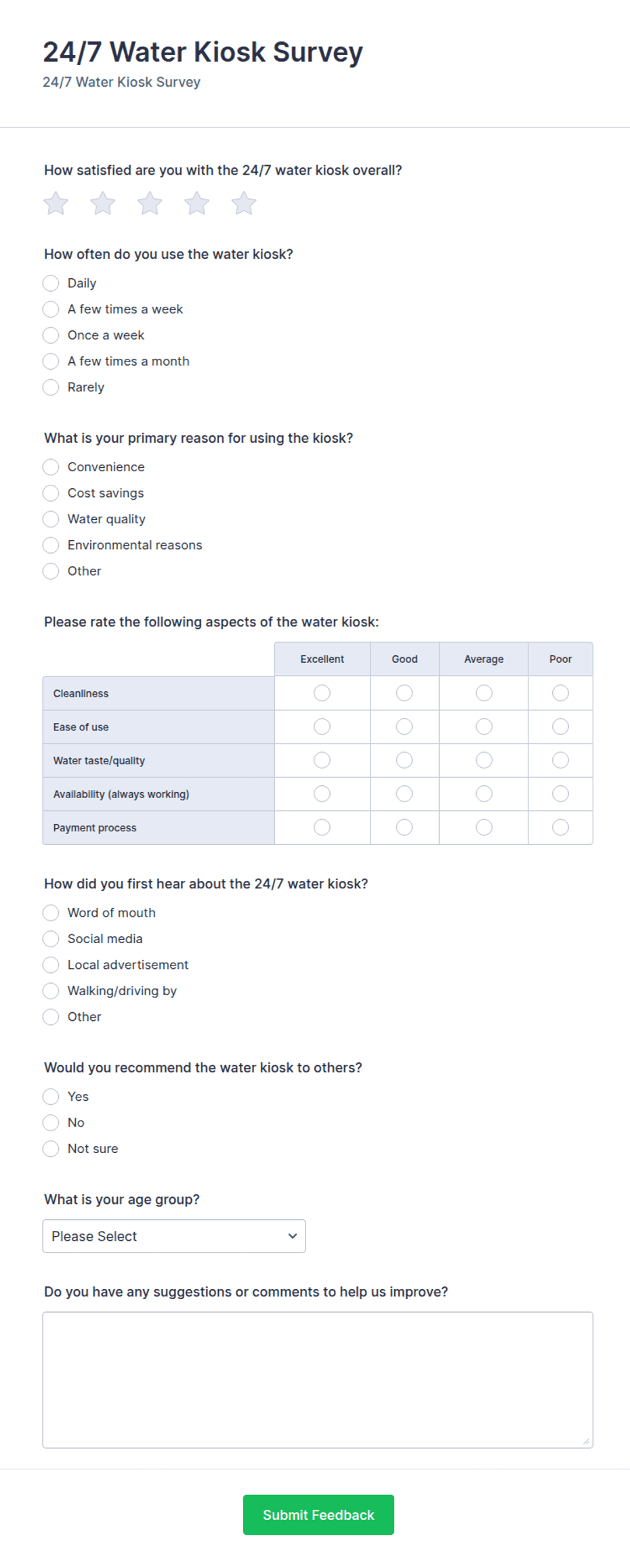Mark Payment process as Poor

click(560, 827)
